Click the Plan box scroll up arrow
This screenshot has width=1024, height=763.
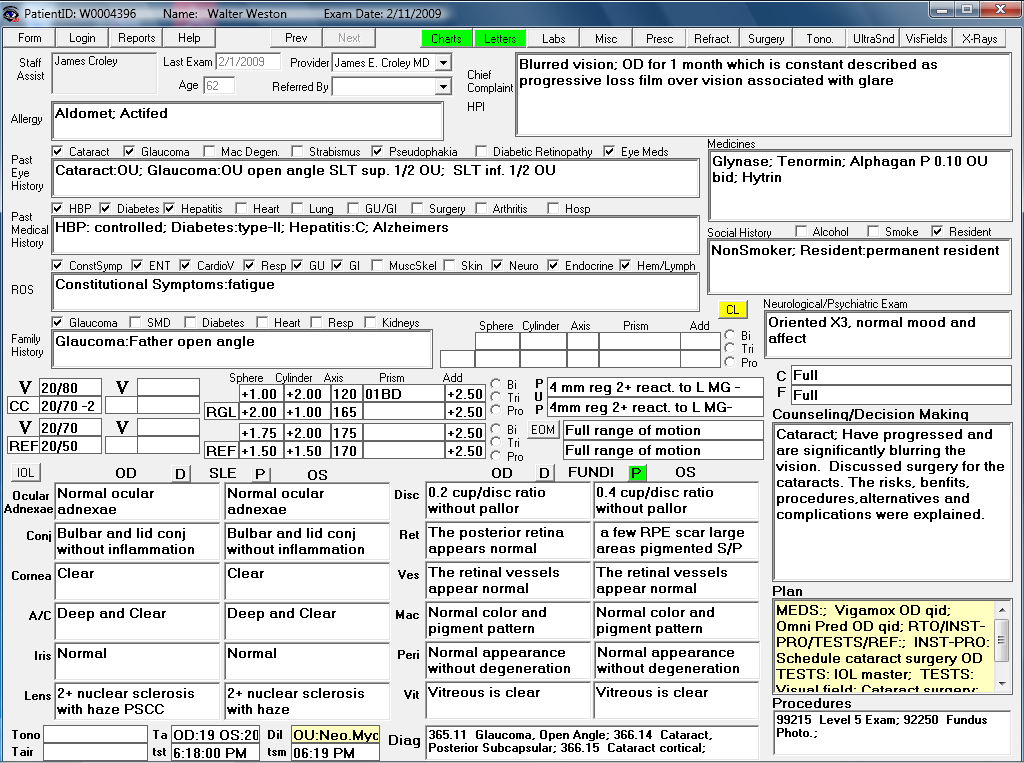pyautogui.click(x=1002, y=609)
